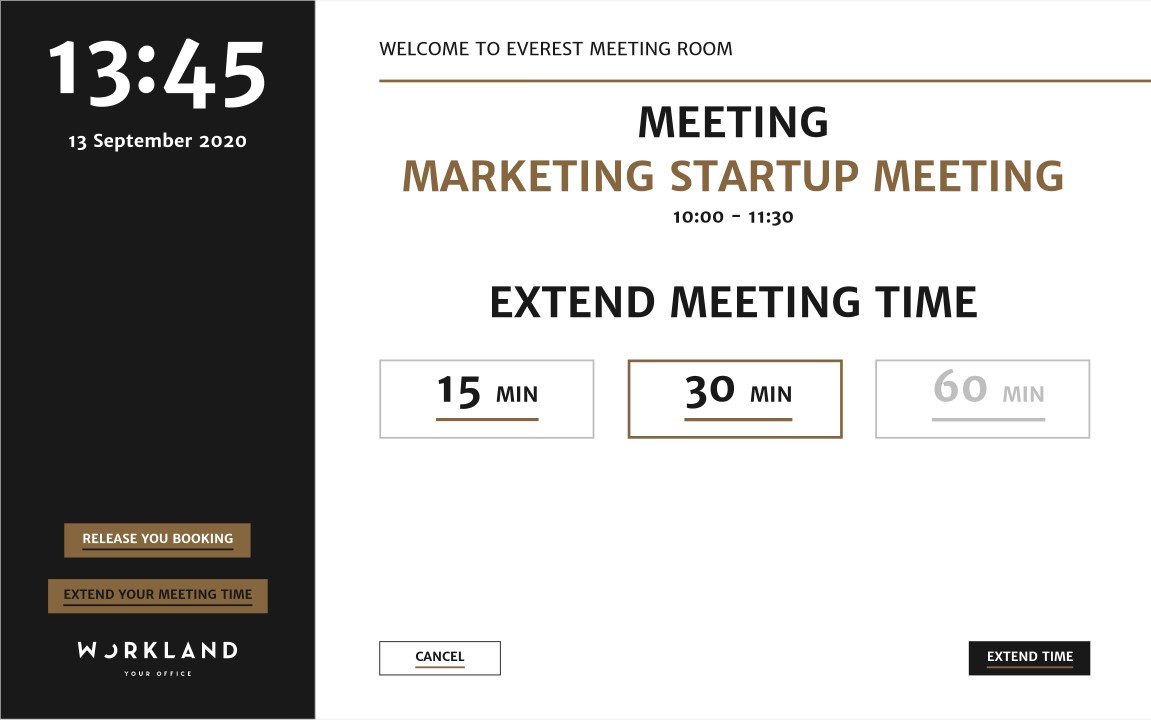Click the WORKLAND logo

point(157,651)
